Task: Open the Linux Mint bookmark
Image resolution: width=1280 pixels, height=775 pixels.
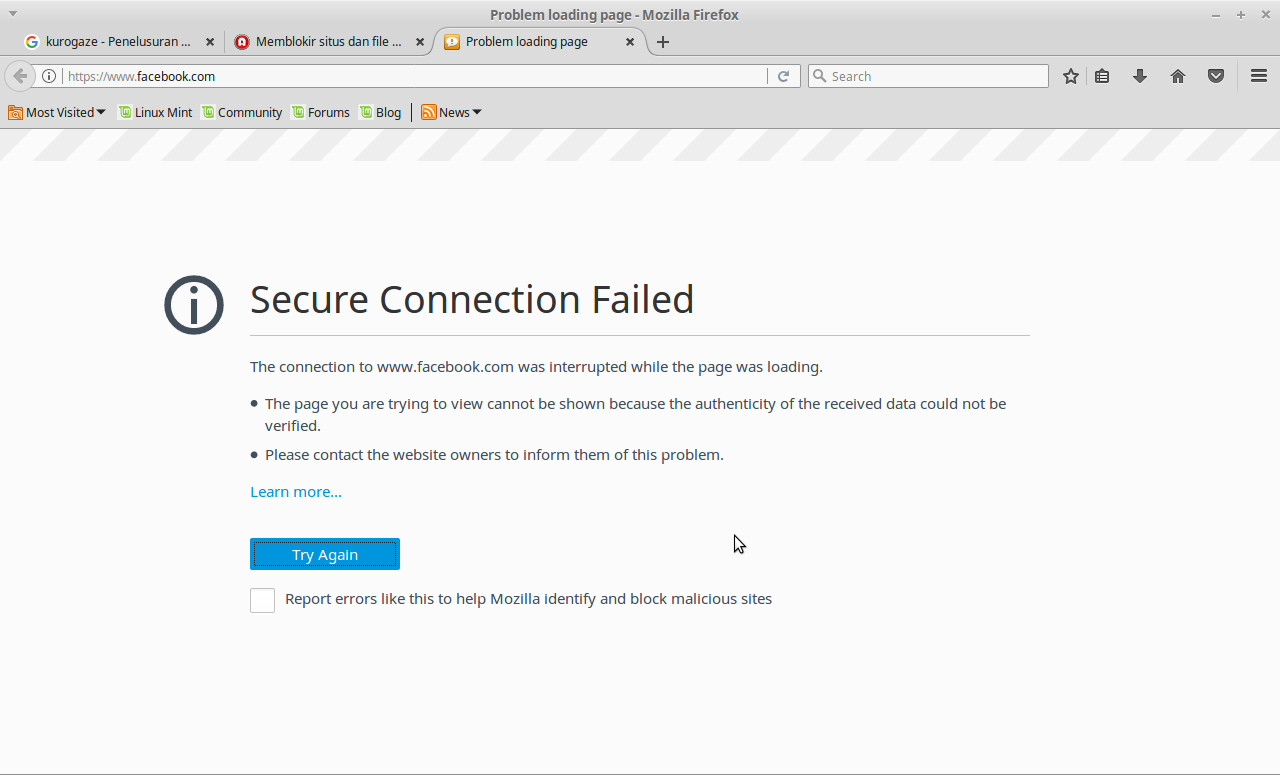Action: click(x=155, y=112)
